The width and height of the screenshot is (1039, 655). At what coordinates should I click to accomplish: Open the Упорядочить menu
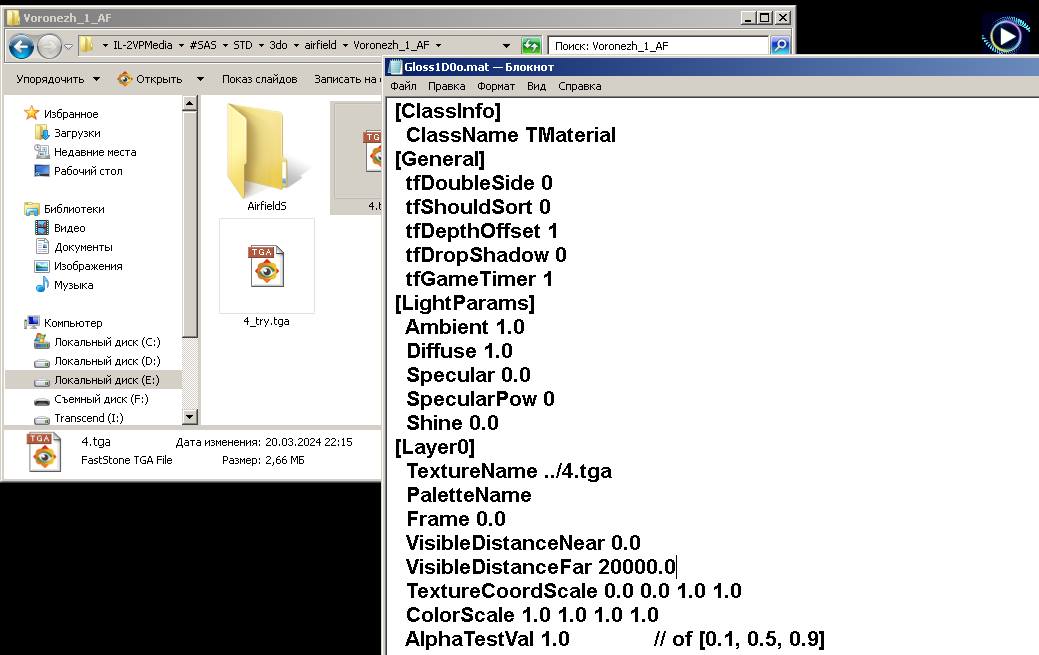pyautogui.click(x=58, y=79)
